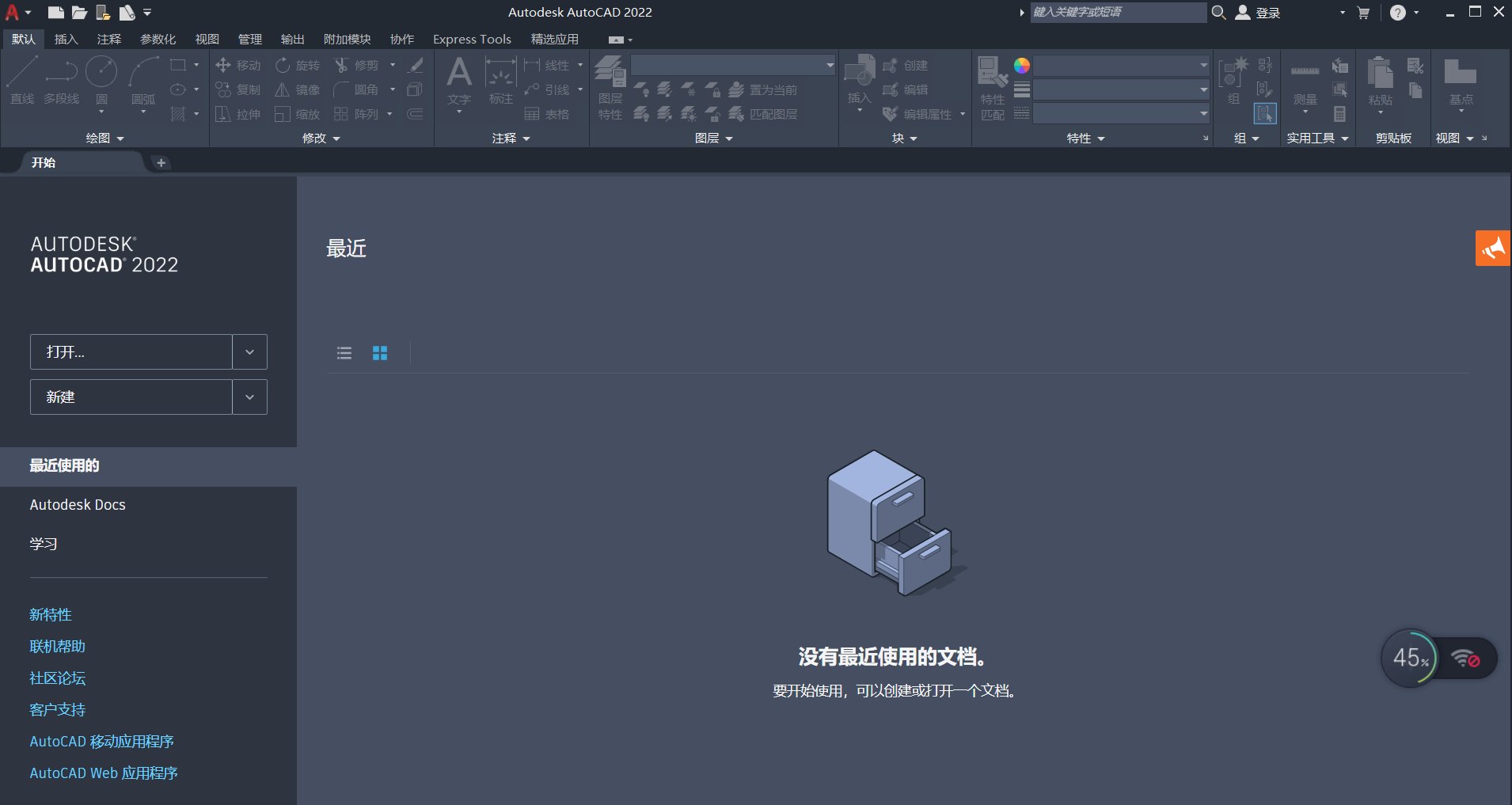The height and width of the screenshot is (805, 1512).
Task: Open the Parametric (参数化) ribbon tab
Action: point(158,39)
